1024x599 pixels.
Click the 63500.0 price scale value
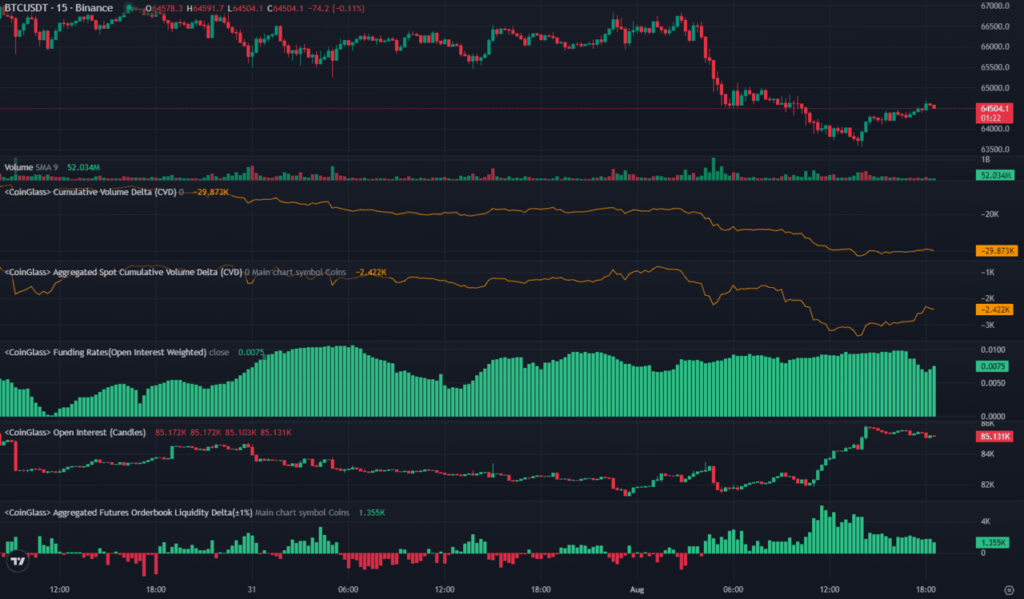pyautogui.click(x=995, y=150)
